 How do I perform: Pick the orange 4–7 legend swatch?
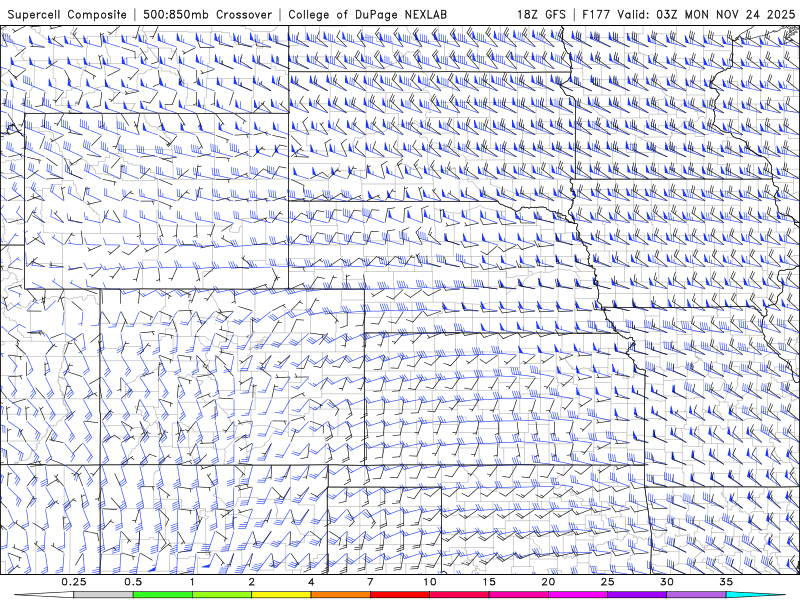[340, 595]
